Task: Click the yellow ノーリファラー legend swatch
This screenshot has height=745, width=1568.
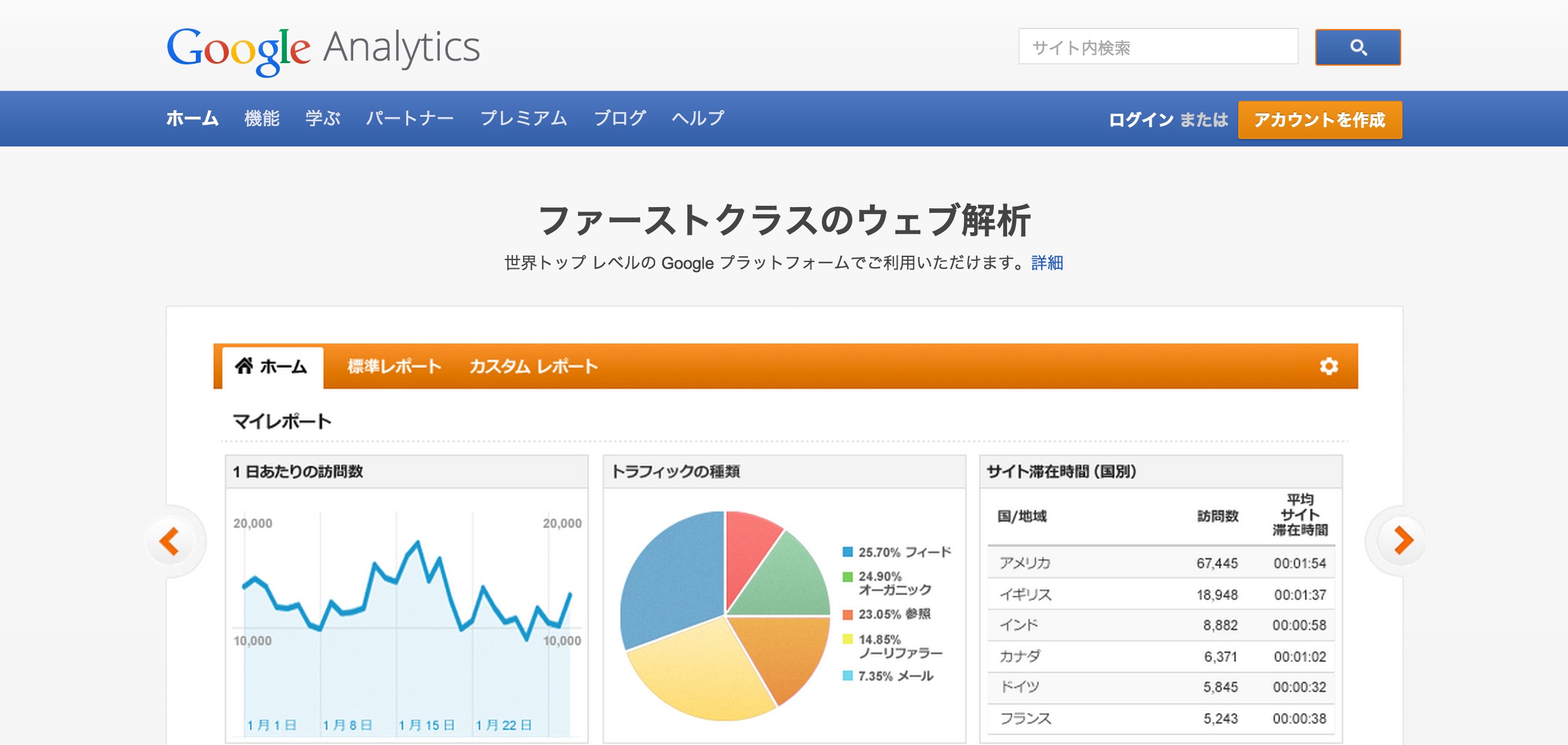Action: click(848, 640)
